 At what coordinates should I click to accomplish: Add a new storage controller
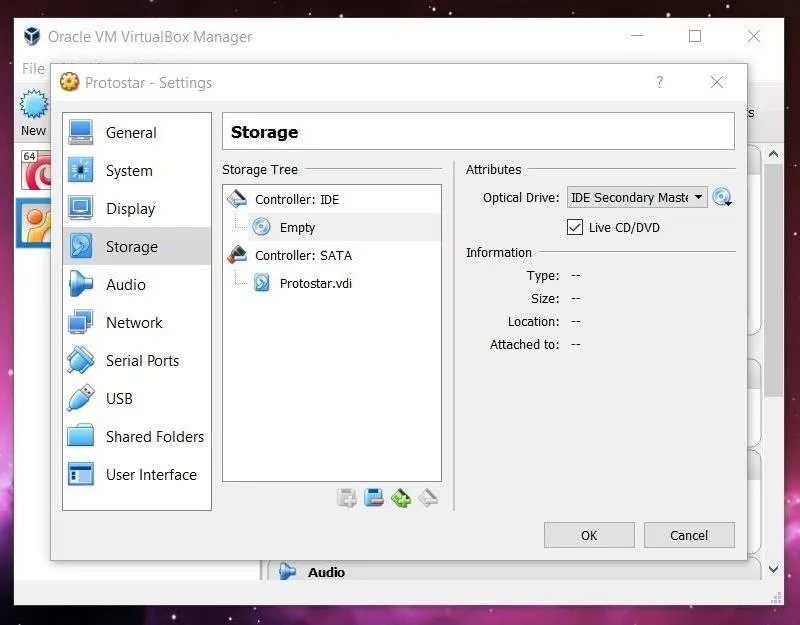401,497
